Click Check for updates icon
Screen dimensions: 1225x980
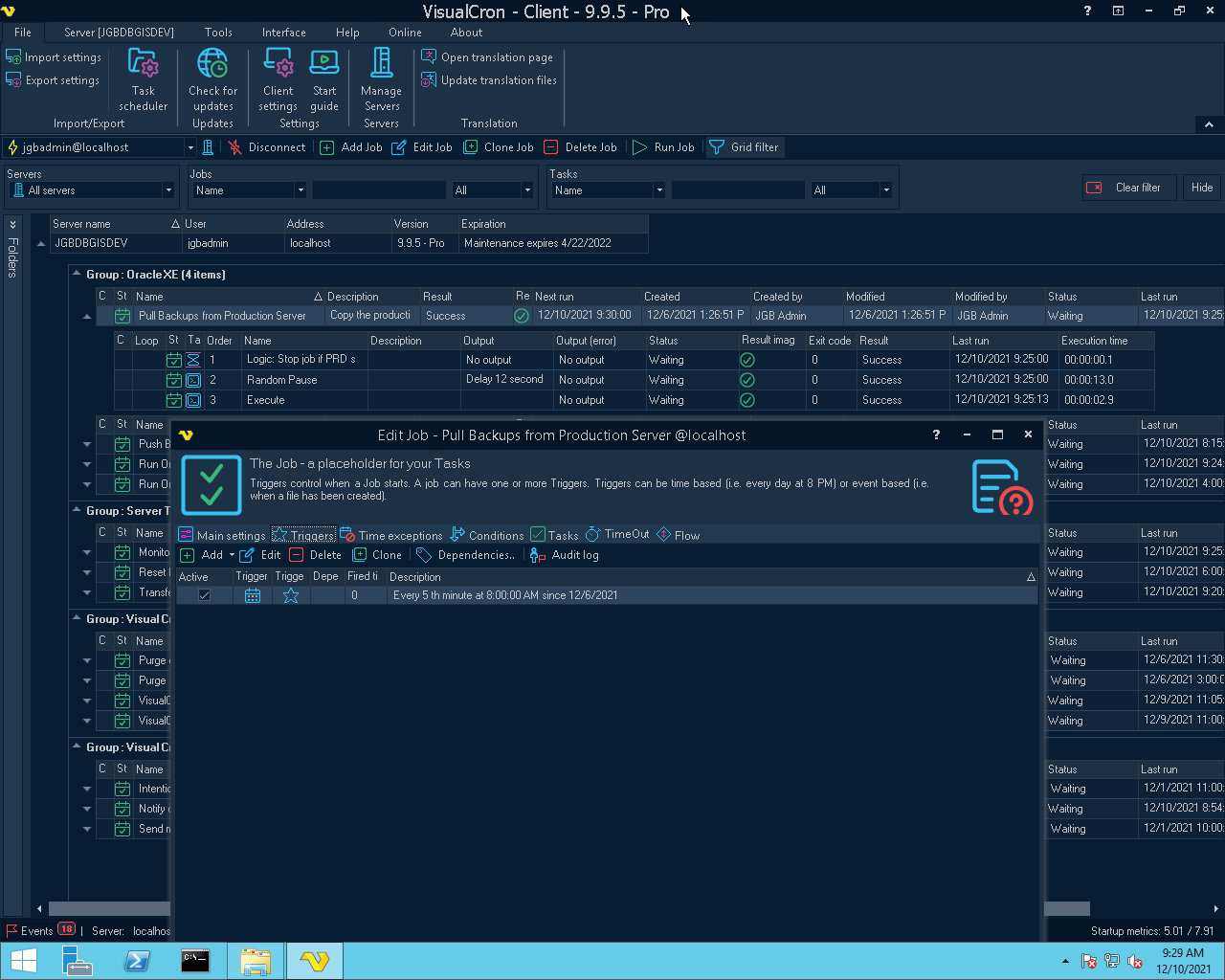click(212, 80)
